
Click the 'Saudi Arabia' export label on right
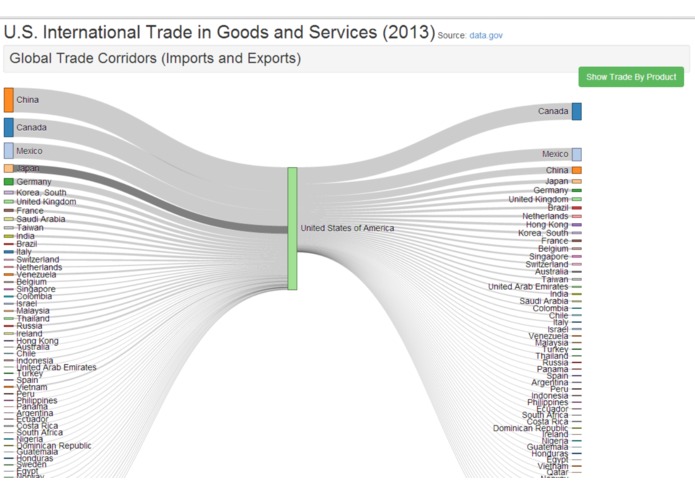click(x=544, y=301)
